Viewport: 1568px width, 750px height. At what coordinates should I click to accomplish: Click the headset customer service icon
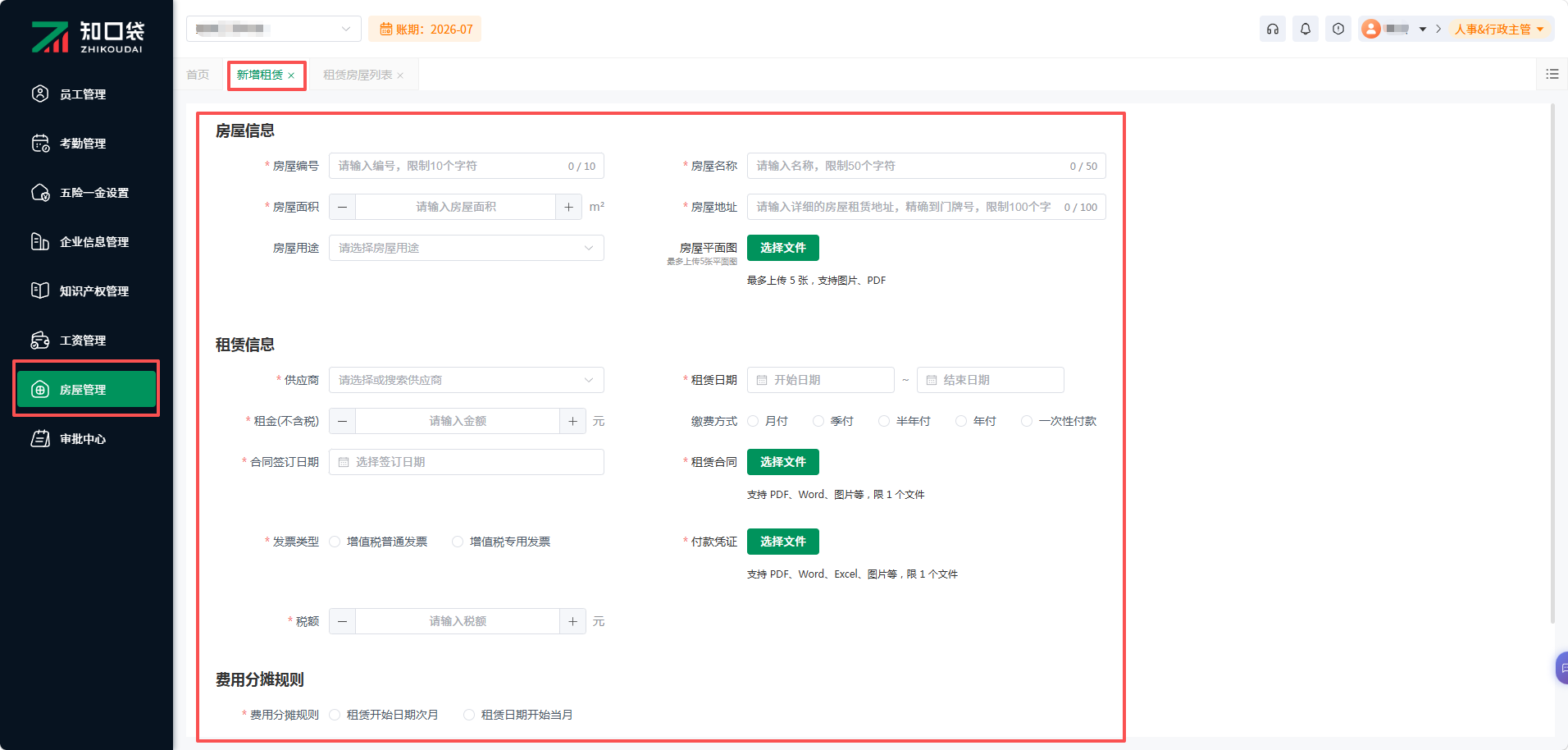(1273, 29)
